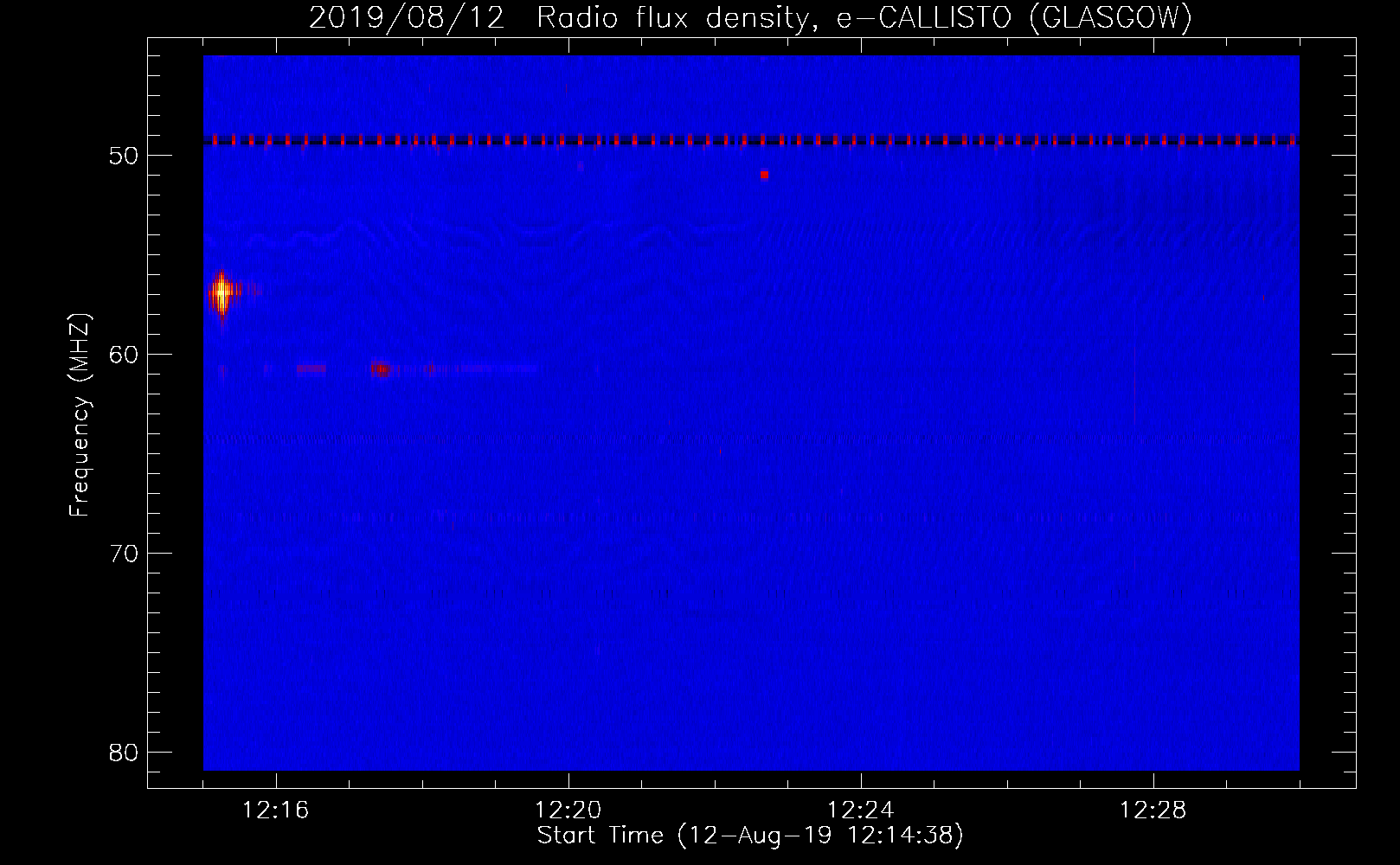
Task: Click the 12:28 time tick label
Action: point(1153,810)
